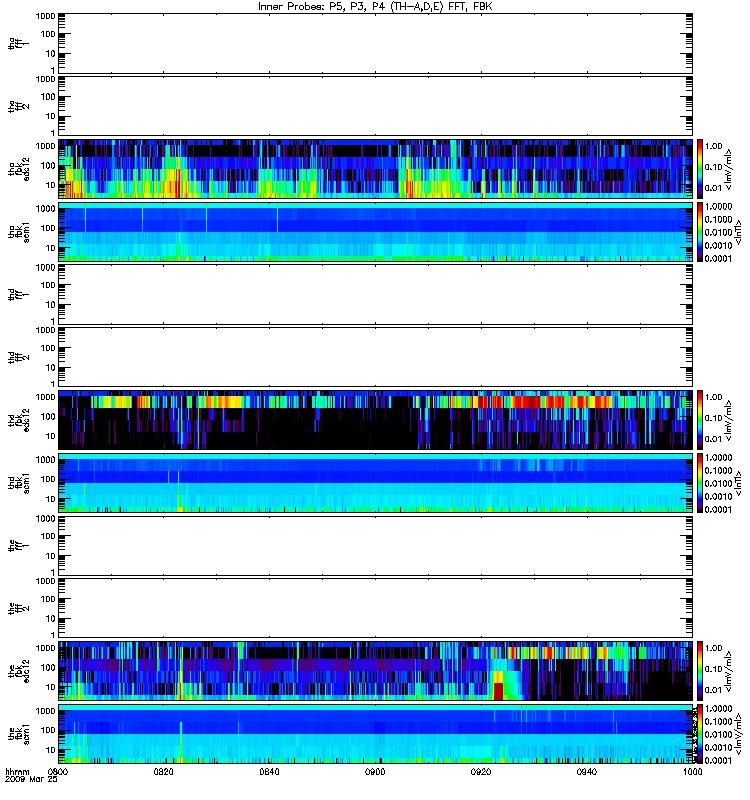Select the tha fbk edc12 spectrogram panel
The image size is (750, 800).
pos(375,169)
